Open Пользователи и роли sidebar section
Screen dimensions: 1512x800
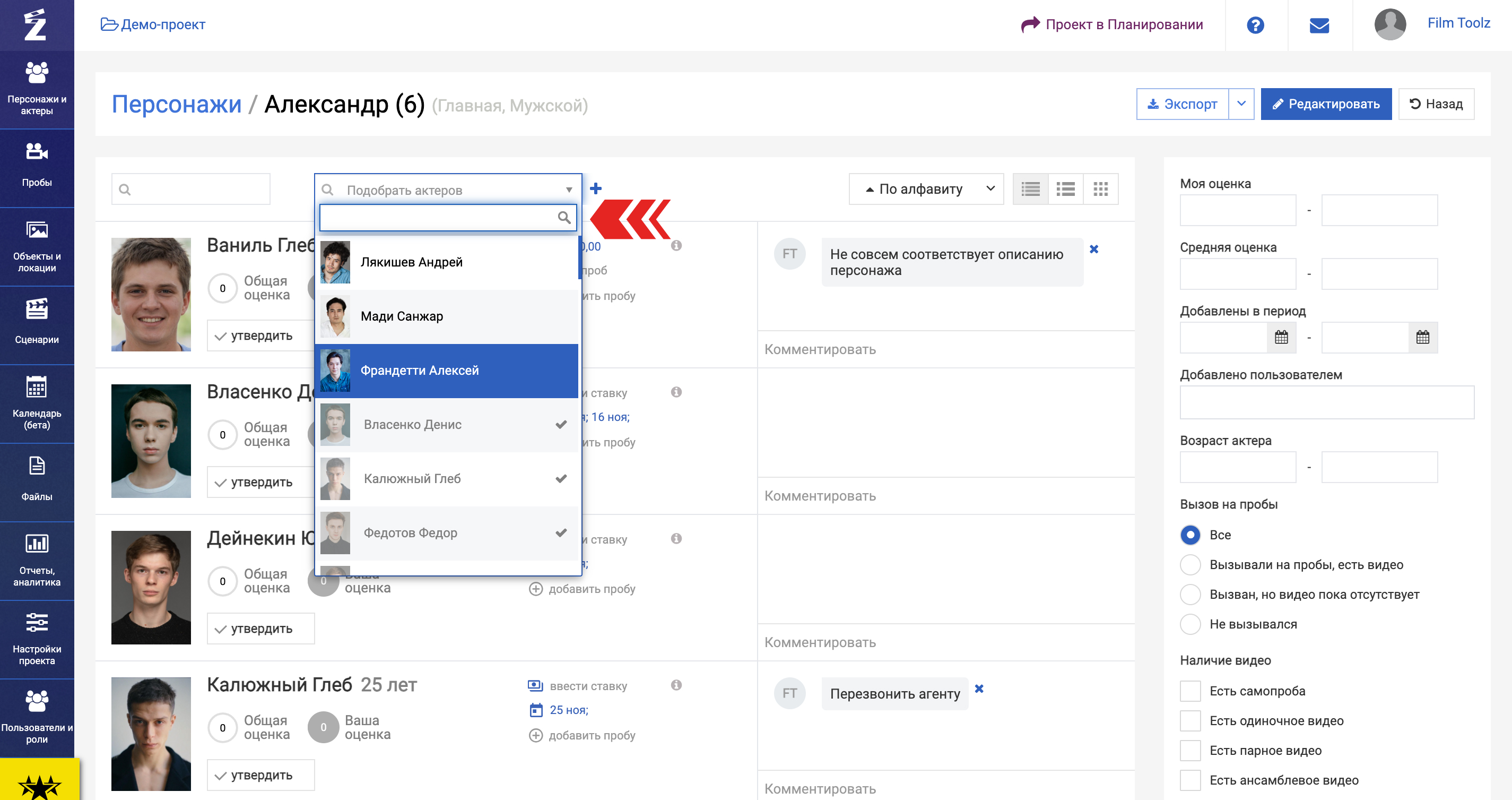(37, 719)
